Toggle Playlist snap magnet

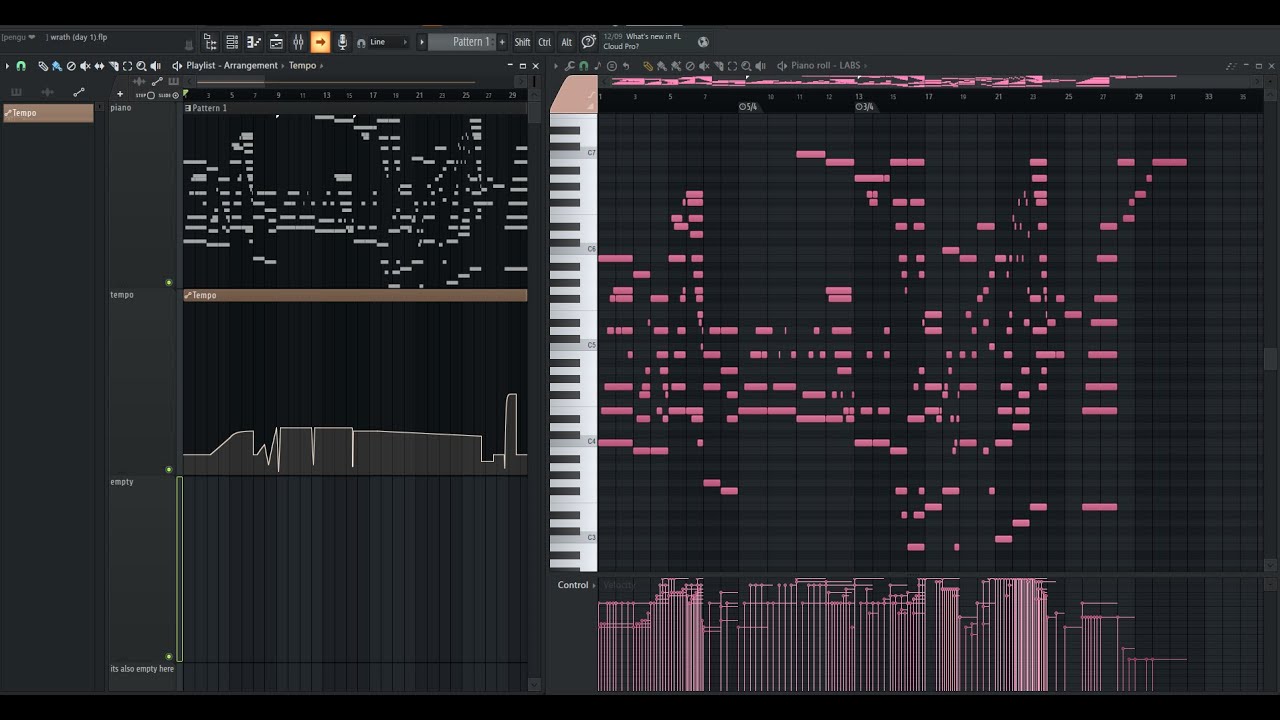(x=21, y=66)
